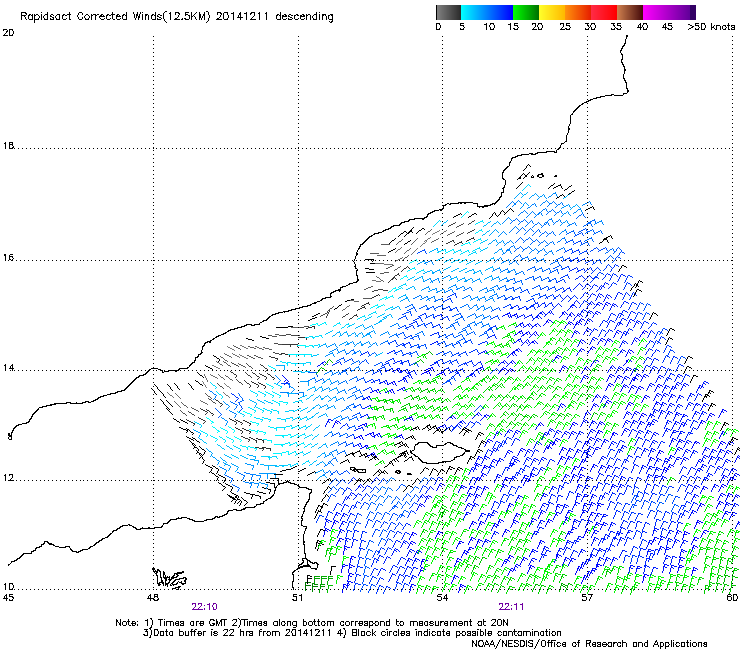Click the green 15–20 knot legend swatch
The image size is (740, 650).
pos(526,12)
